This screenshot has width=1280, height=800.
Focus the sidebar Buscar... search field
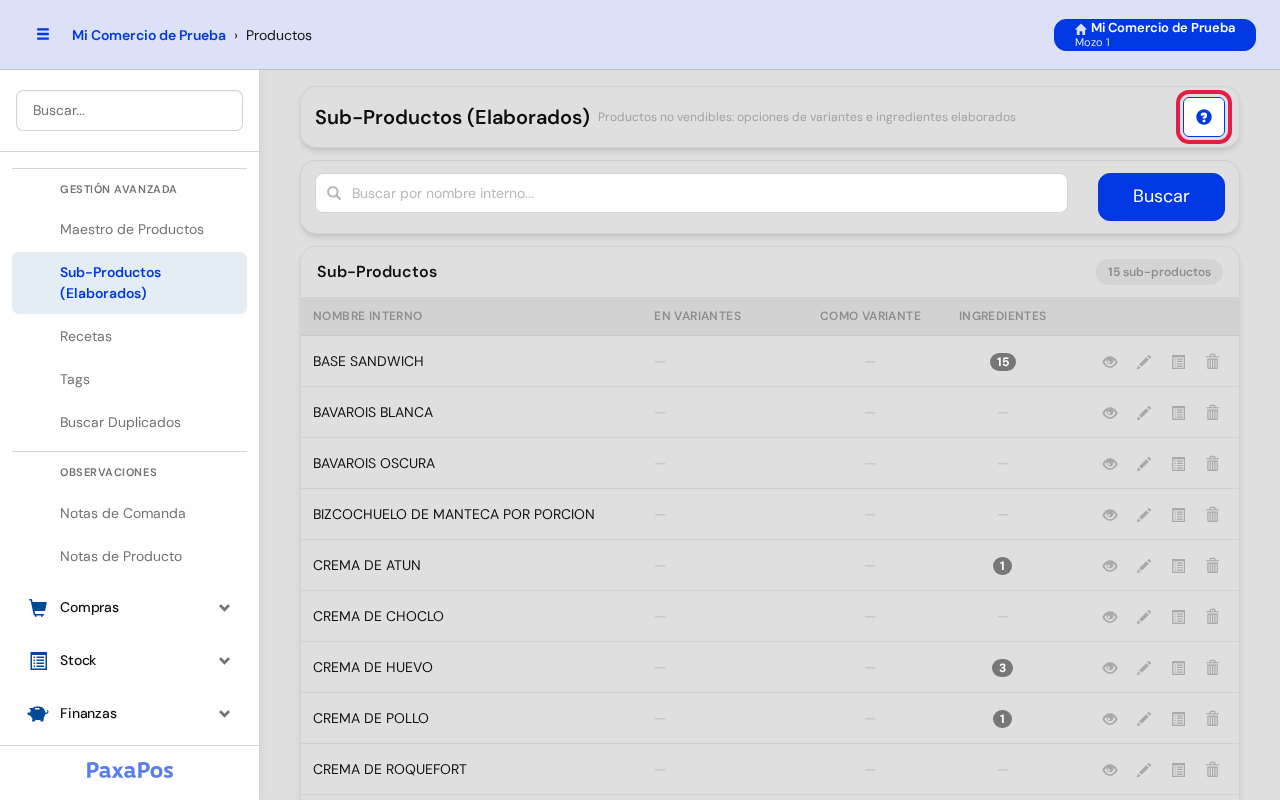[x=129, y=110]
